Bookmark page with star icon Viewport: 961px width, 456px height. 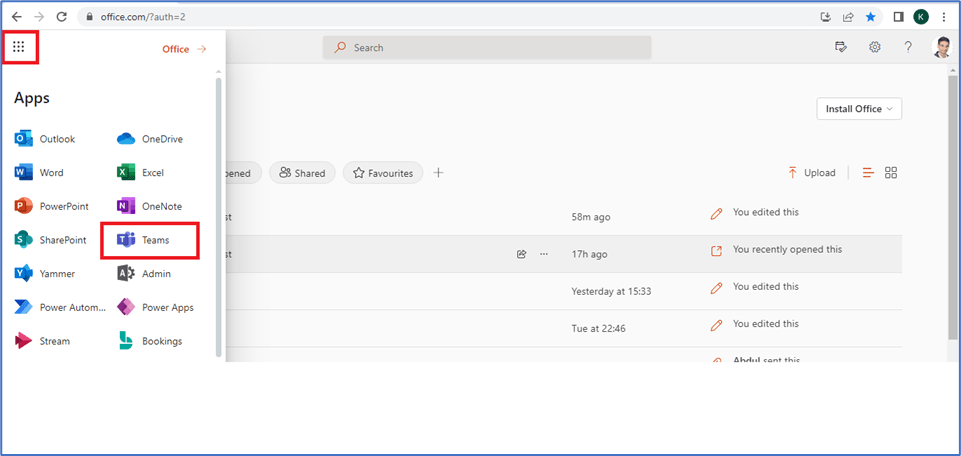click(x=870, y=17)
